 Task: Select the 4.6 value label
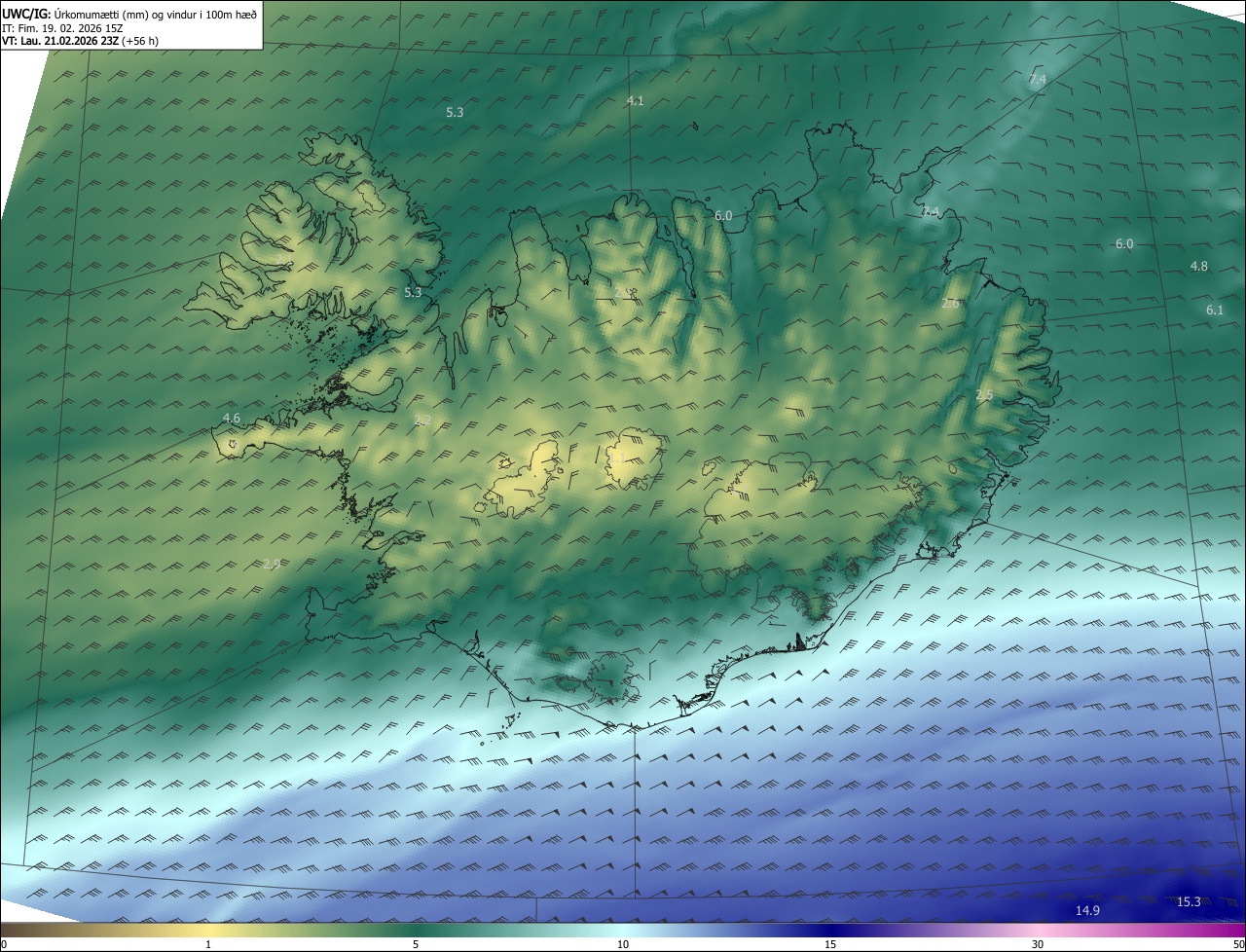click(231, 418)
